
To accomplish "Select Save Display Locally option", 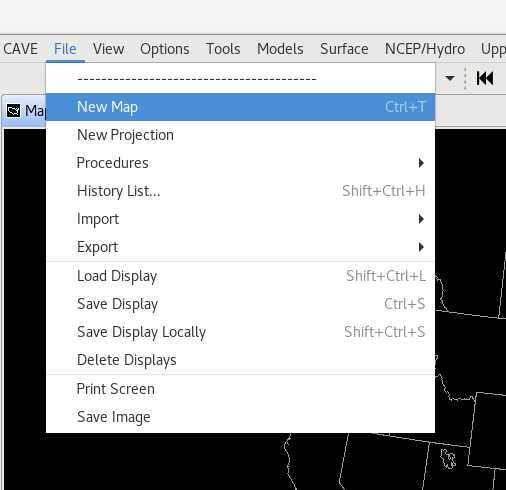I will click(240, 332).
